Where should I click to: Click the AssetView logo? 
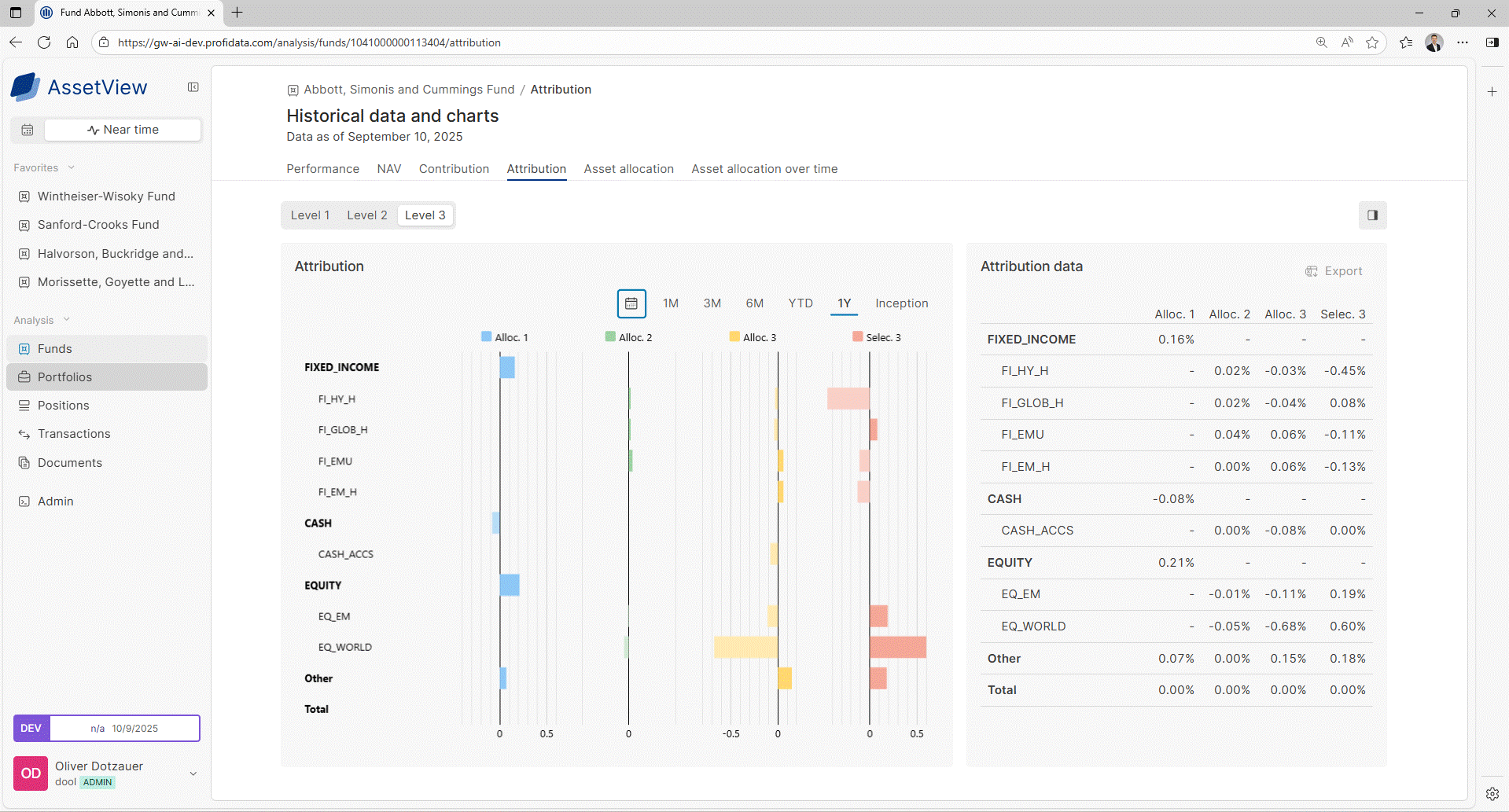(x=79, y=87)
